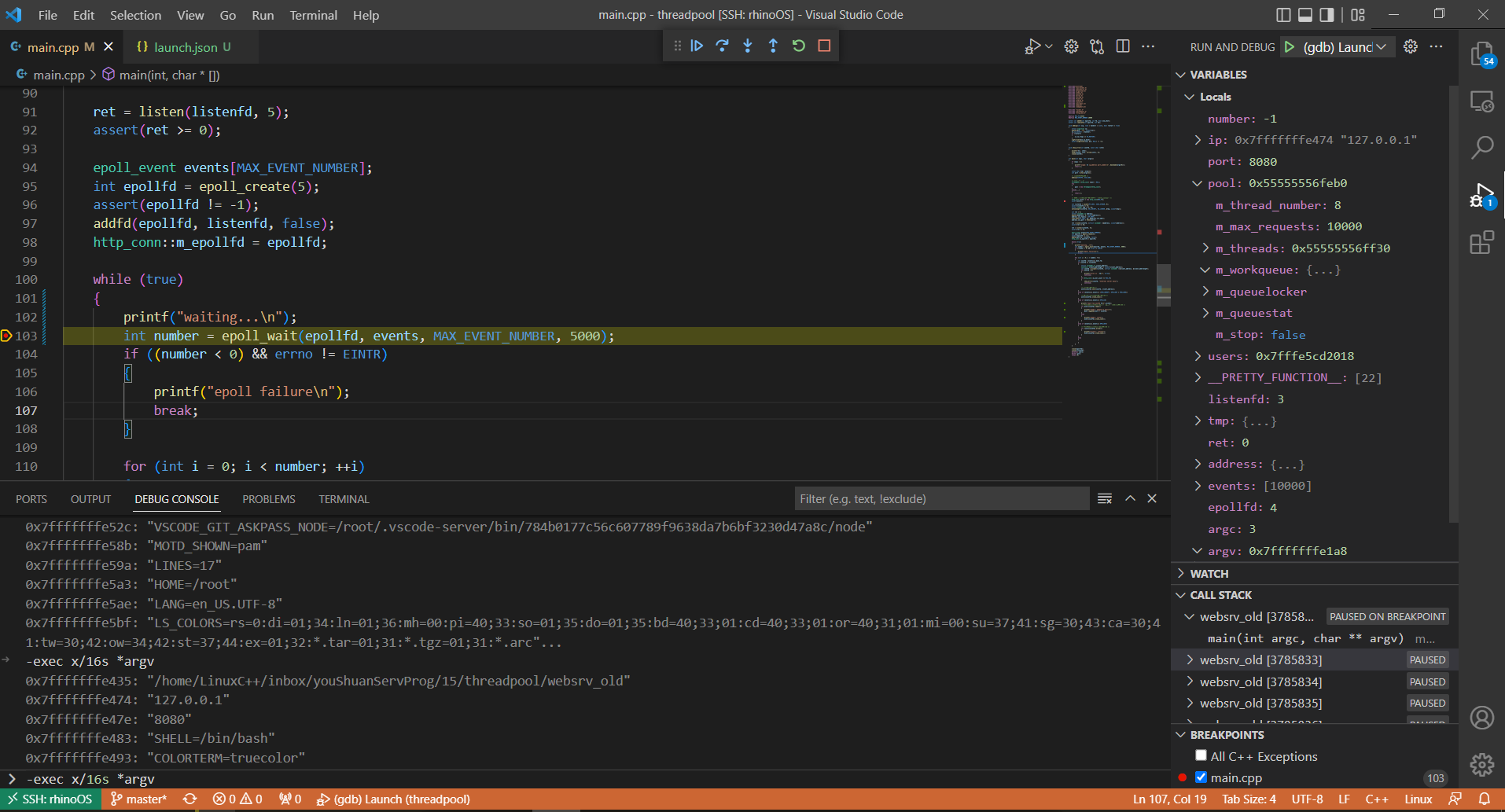Expand the WATCH section
1505x812 pixels.
1180,574
